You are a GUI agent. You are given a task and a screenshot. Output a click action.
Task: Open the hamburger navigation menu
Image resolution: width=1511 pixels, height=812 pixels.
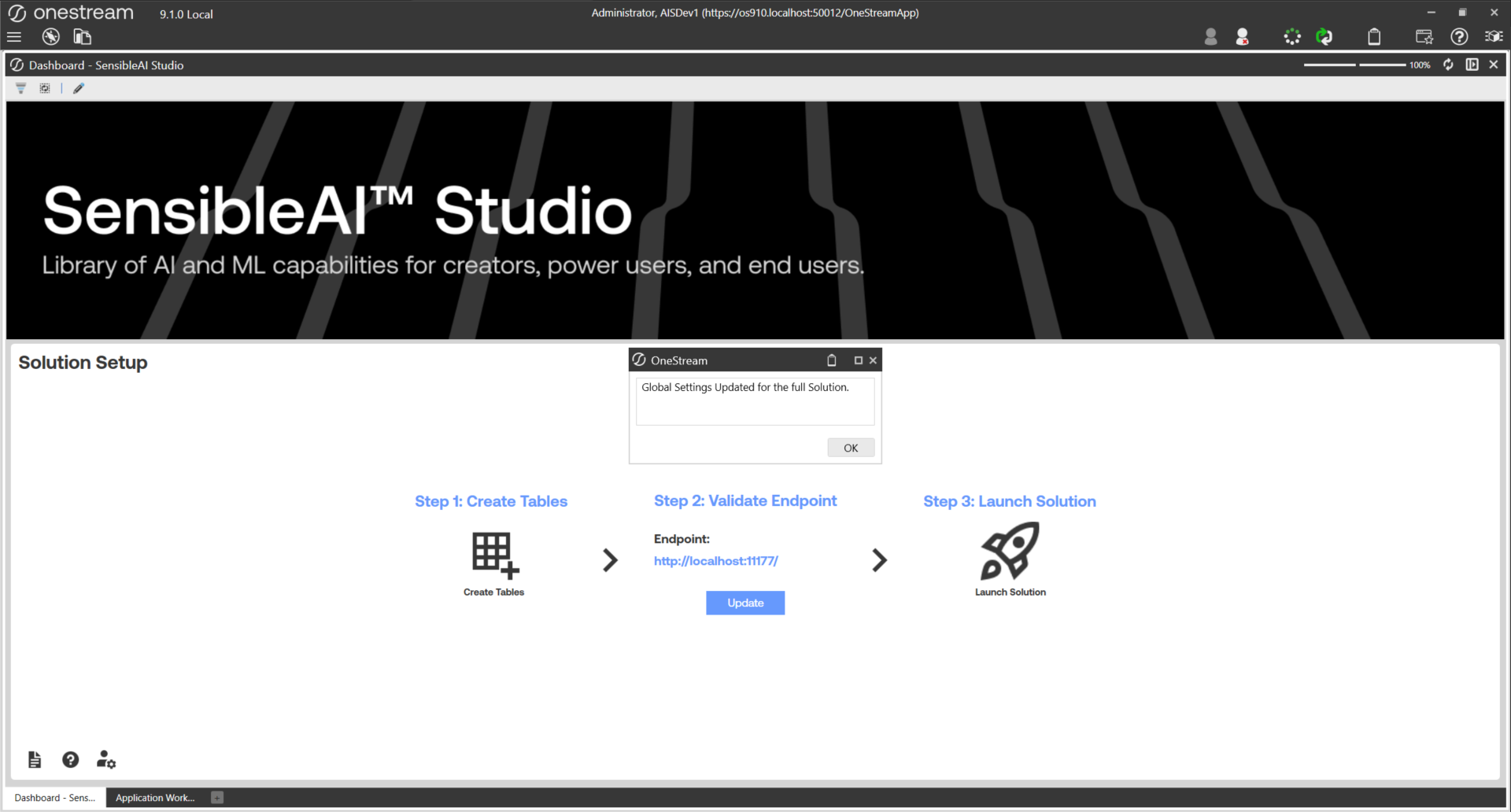tap(14, 37)
